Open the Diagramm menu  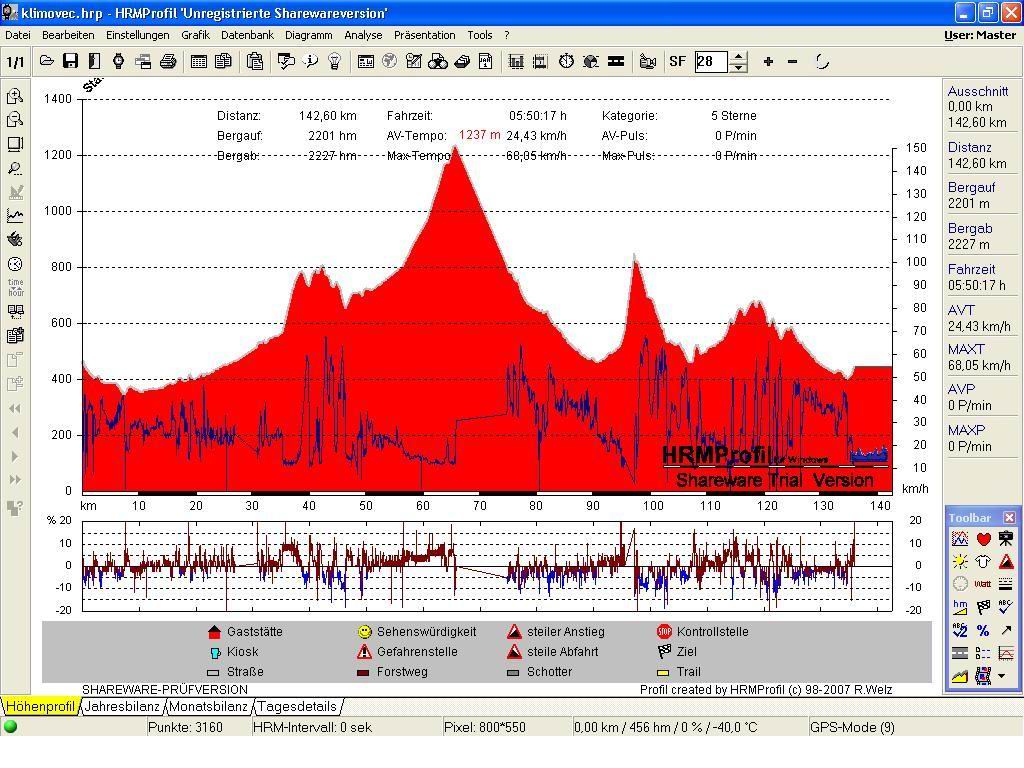(308, 35)
